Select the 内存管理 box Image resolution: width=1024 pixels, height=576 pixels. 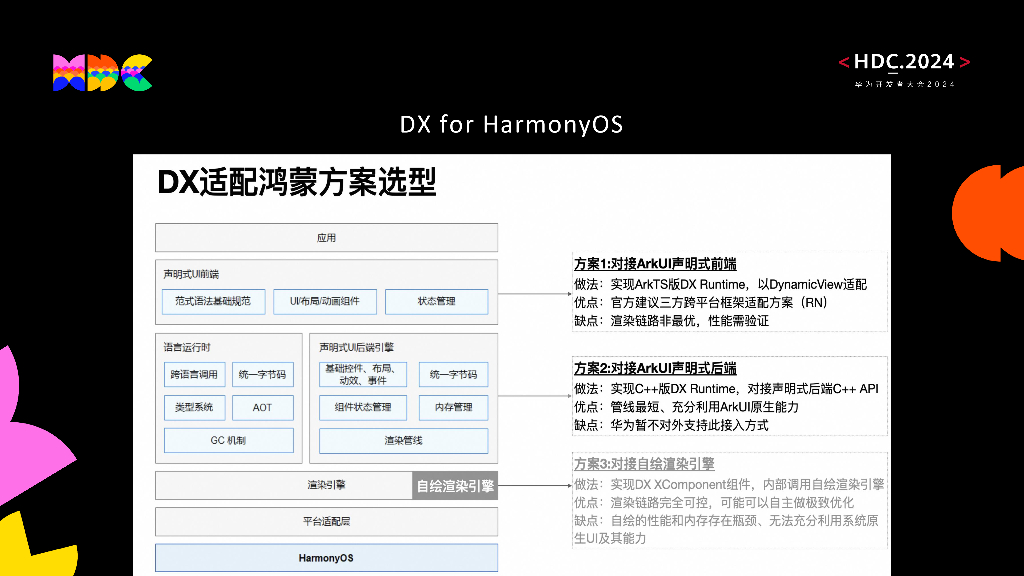(453, 408)
